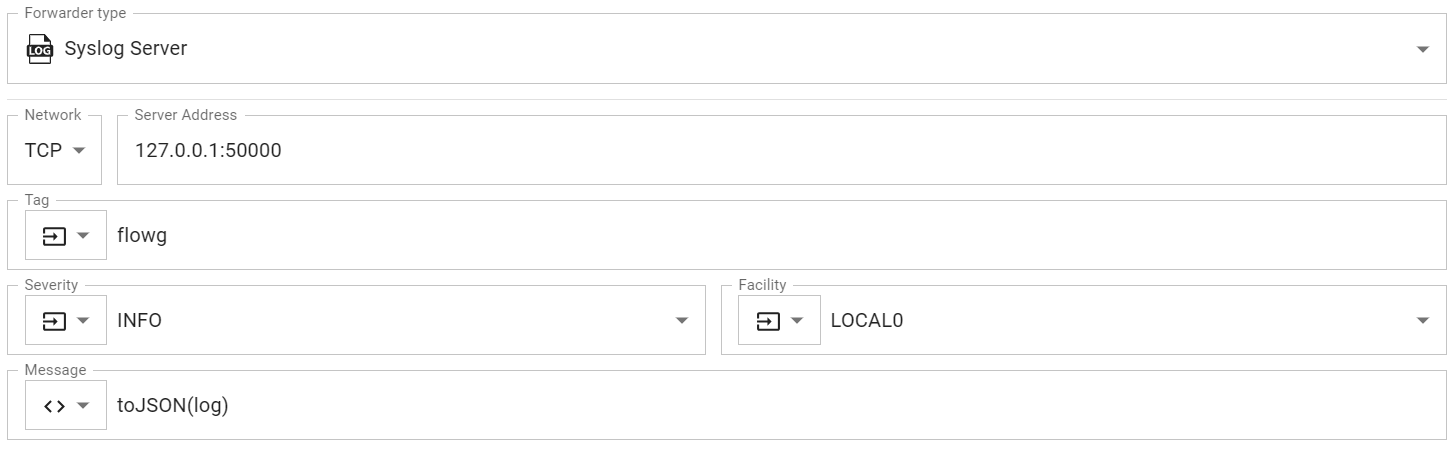Expand the Tag mode selector arrow
The width and height of the screenshot is (1452, 451).
tap(84, 236)
